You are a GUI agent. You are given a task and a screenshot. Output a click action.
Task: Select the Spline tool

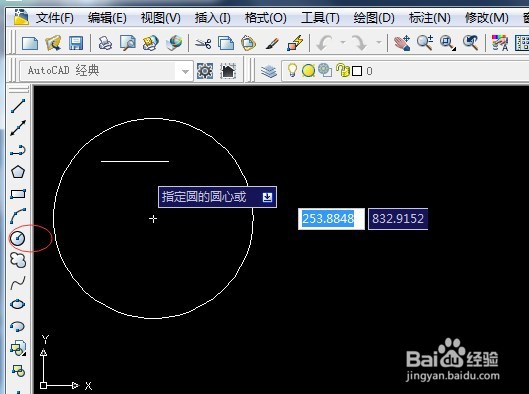point(18,283)
